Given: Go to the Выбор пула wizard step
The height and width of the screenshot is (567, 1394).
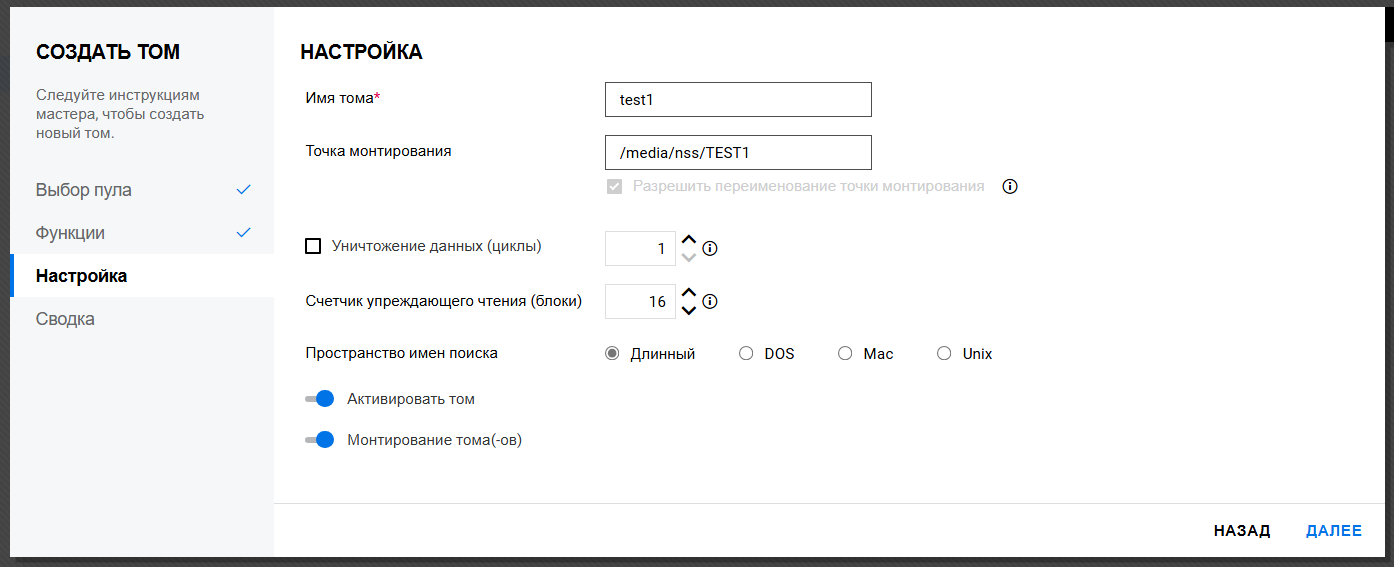Looking at the screenshot, I should pos(84,190).
